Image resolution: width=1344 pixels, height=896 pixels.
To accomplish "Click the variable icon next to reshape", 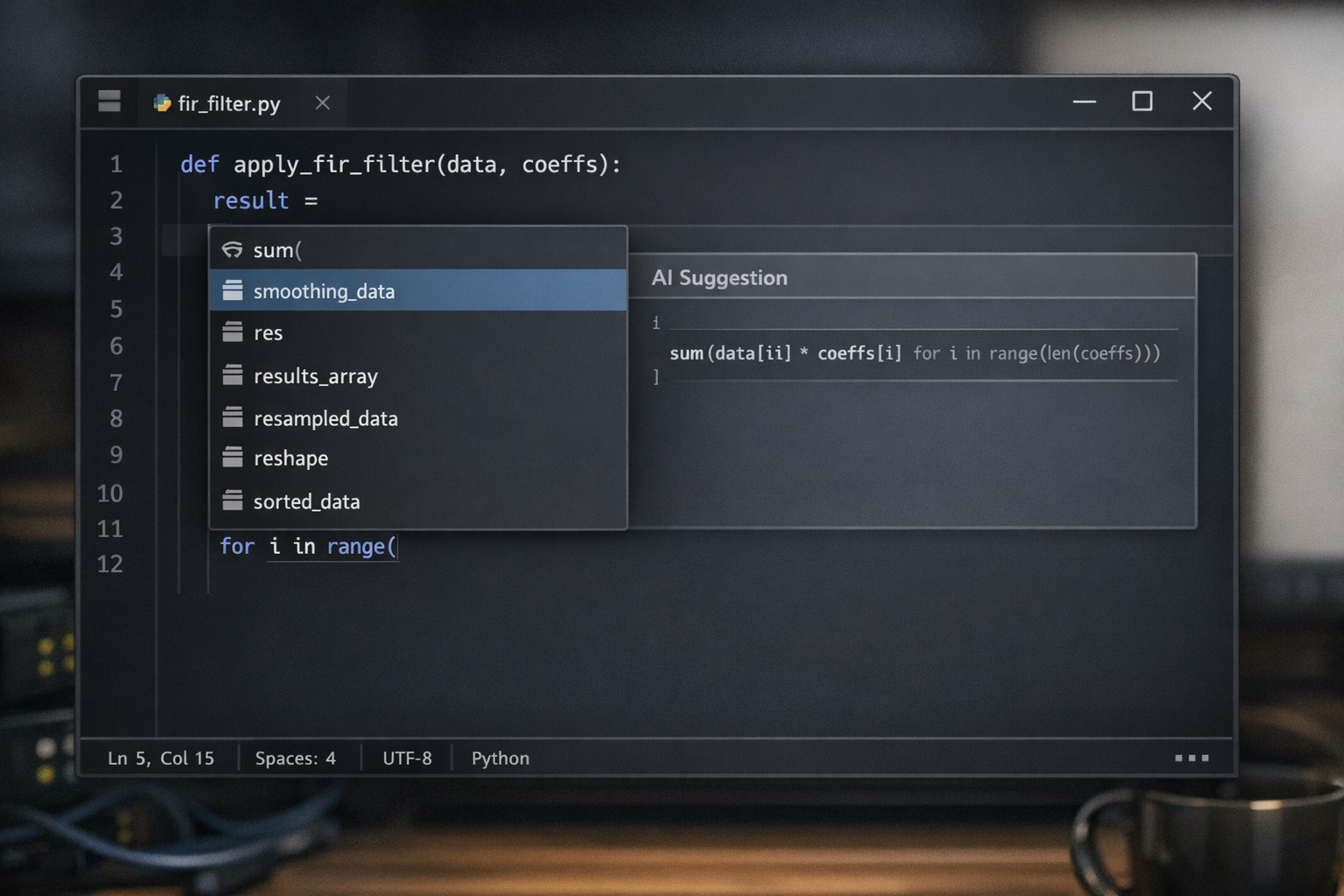I will tap(232, 456).
